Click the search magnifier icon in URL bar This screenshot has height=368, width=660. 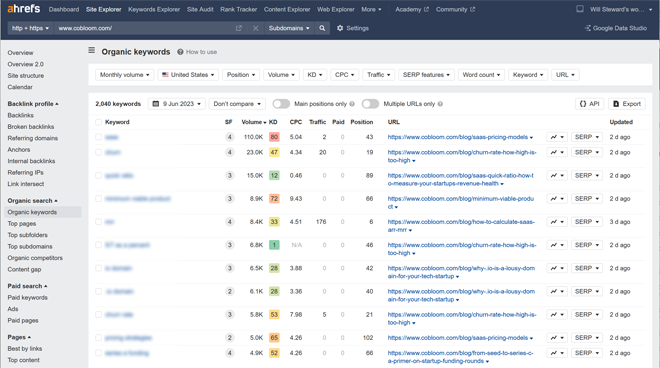(322, 28)
